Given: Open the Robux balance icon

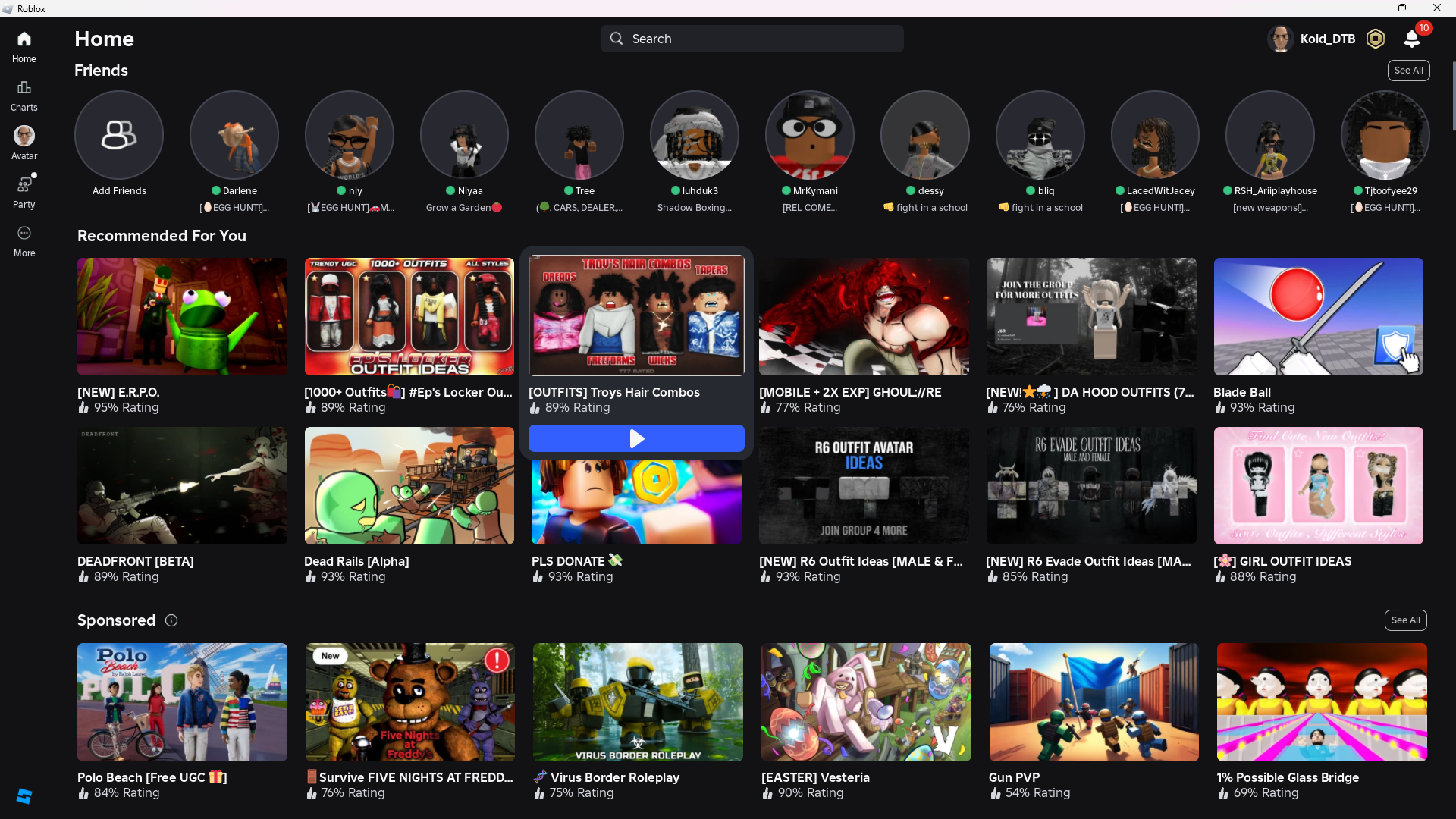Looking at the screenshot, I should tap(1375, 39).
